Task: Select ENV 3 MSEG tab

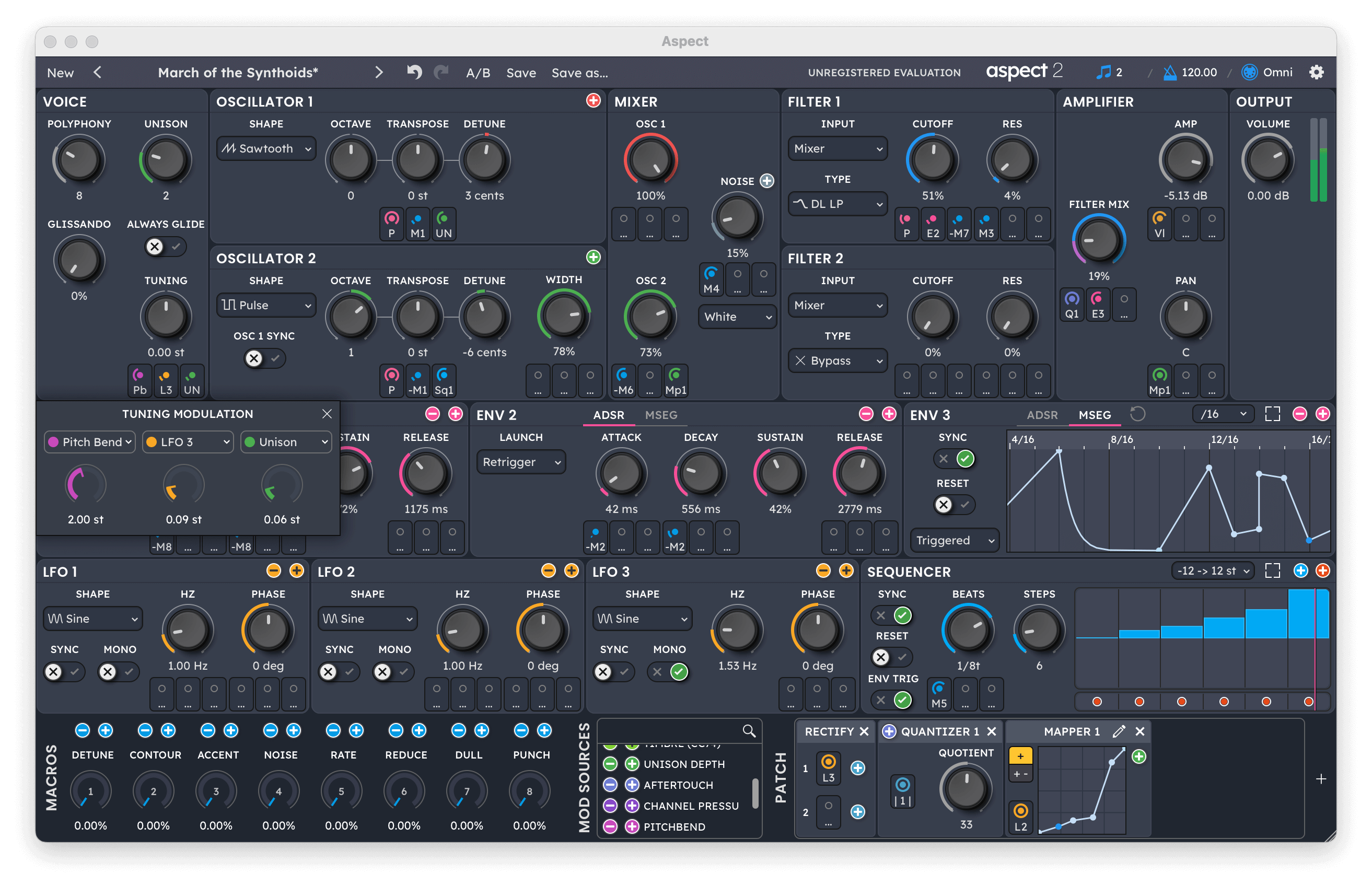Action: [1094, 415]
